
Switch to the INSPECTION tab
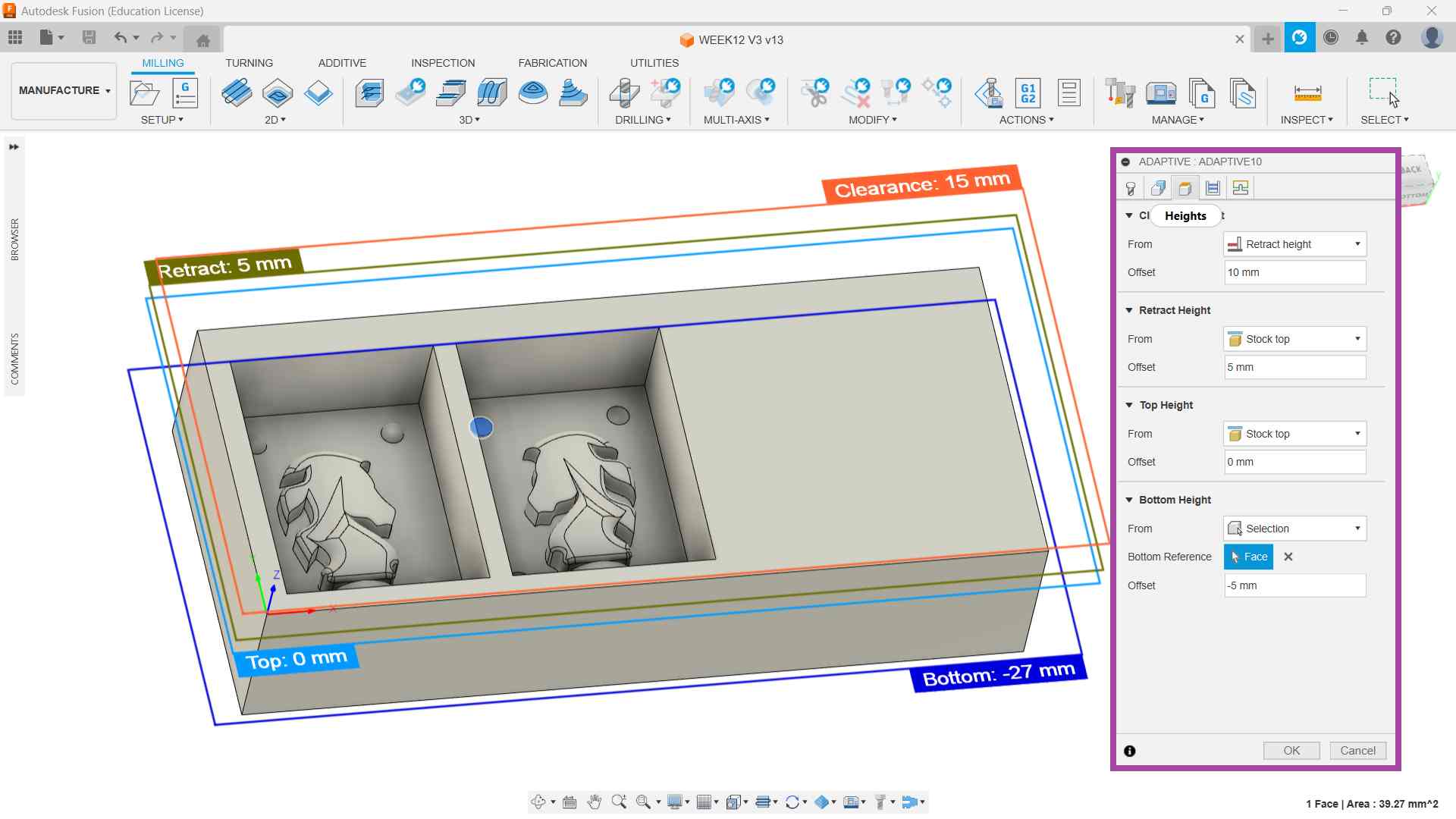pyautogui.click(x=443, y=63)
